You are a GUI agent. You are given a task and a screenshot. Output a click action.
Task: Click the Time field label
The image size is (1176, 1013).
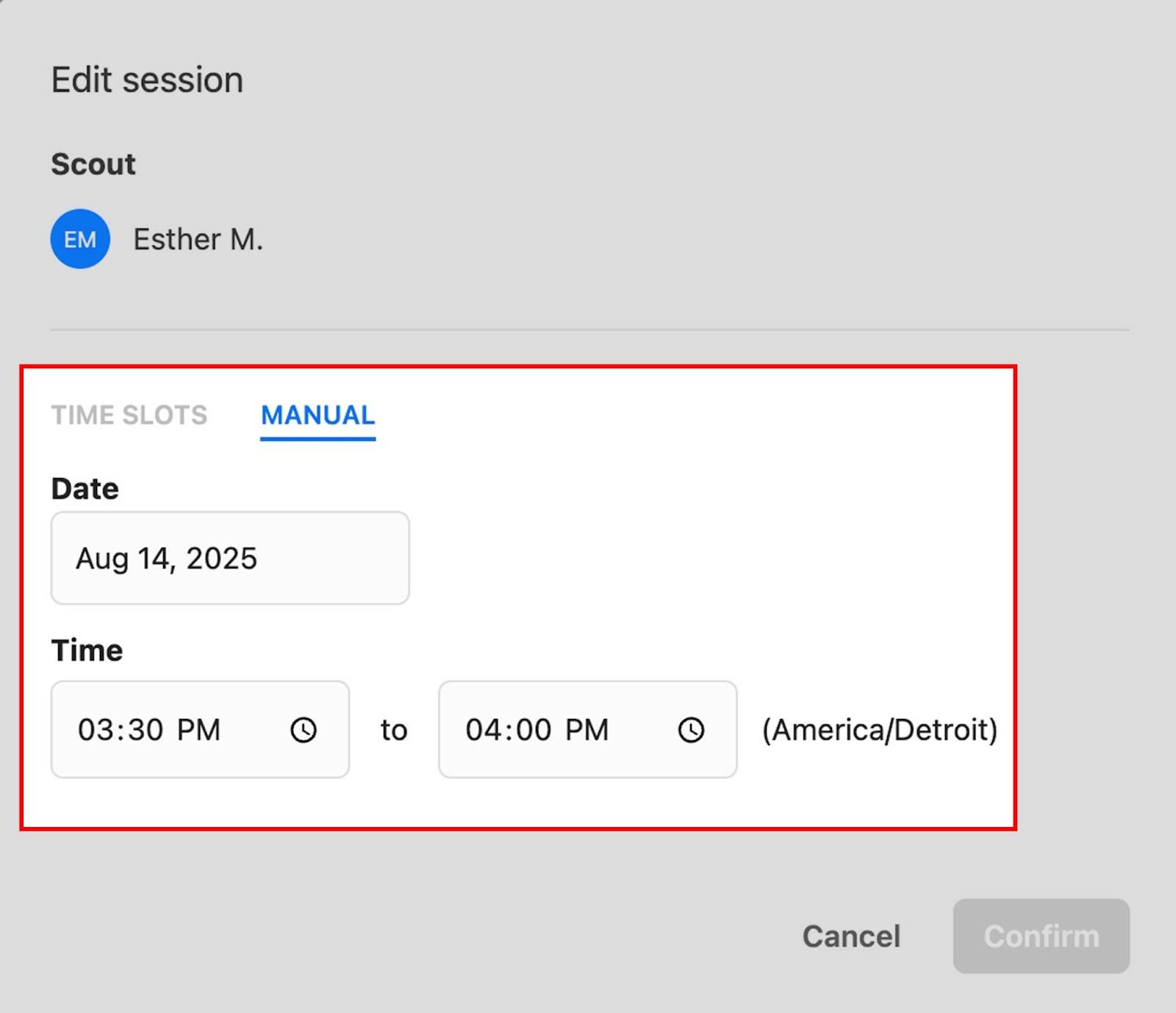tap(87, 651)
